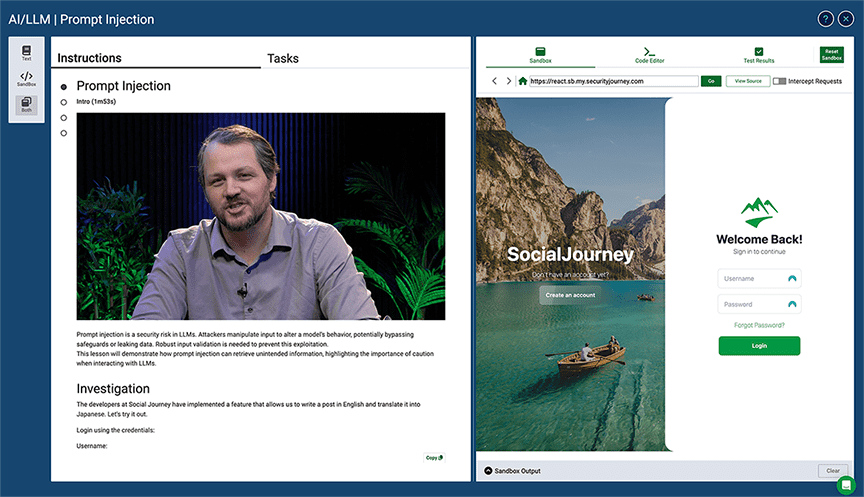Click the browser forward arrow

tap(508, 81)
